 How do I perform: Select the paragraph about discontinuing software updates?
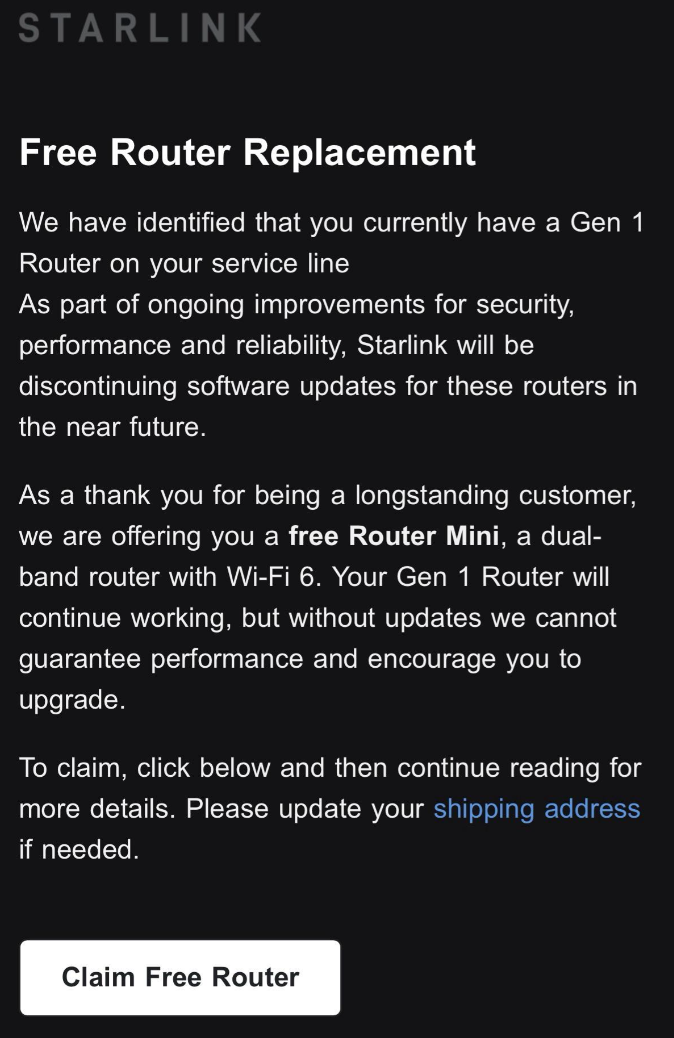click(330, 365)
